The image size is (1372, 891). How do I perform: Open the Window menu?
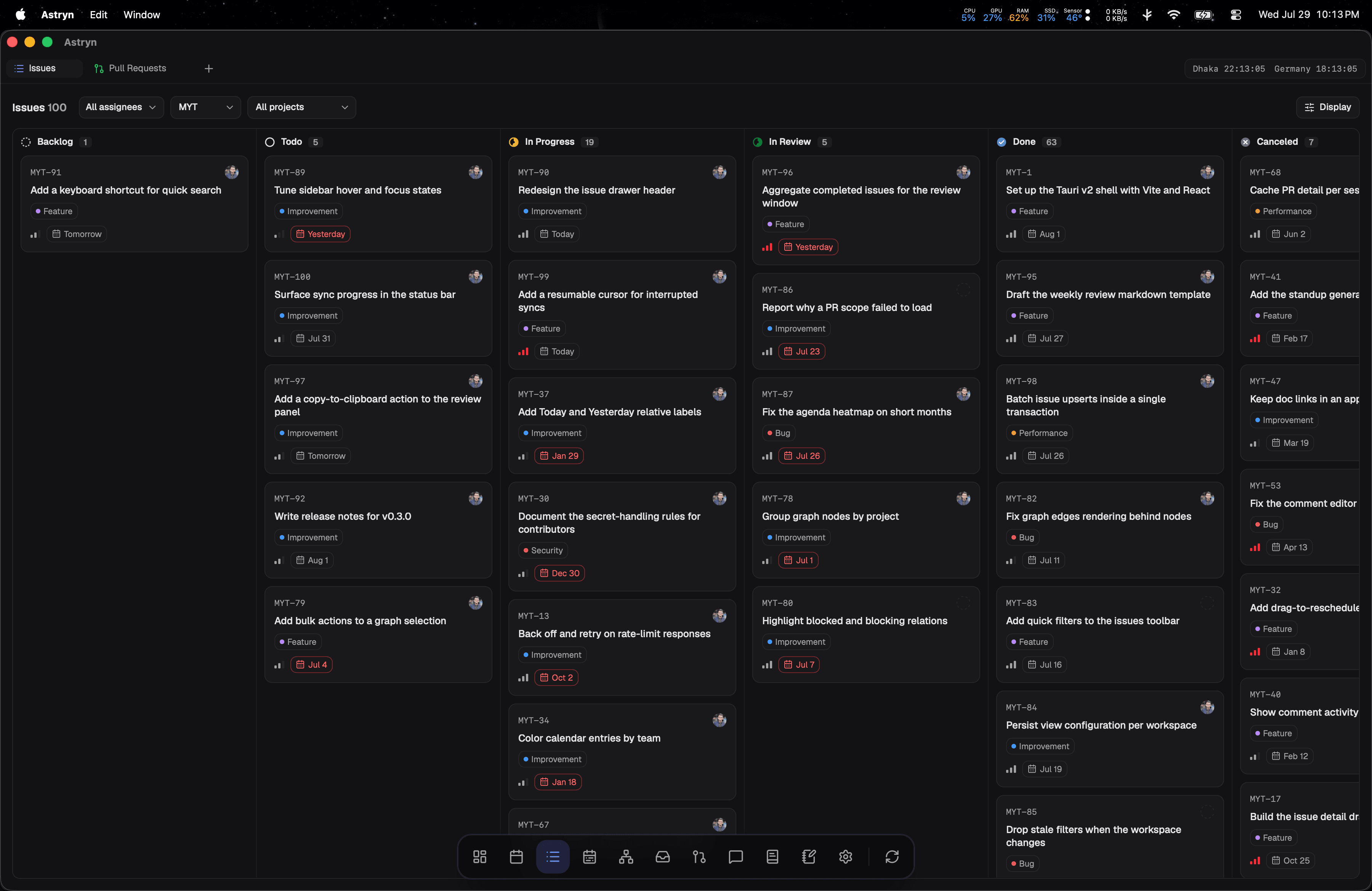tap(142, 15)
